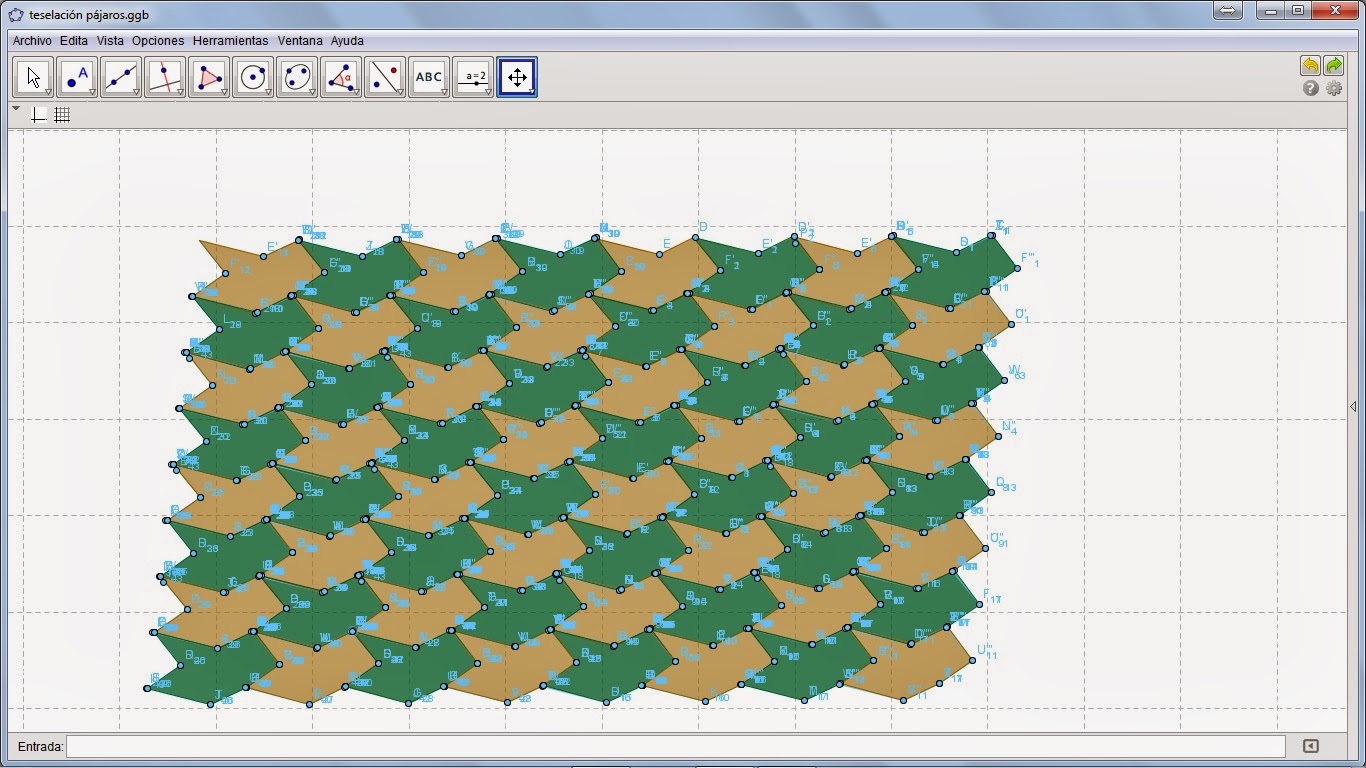This screenshot has width=1366, height=768.
Task: Select the New Point tool
Action: click(x=77, y=77)
